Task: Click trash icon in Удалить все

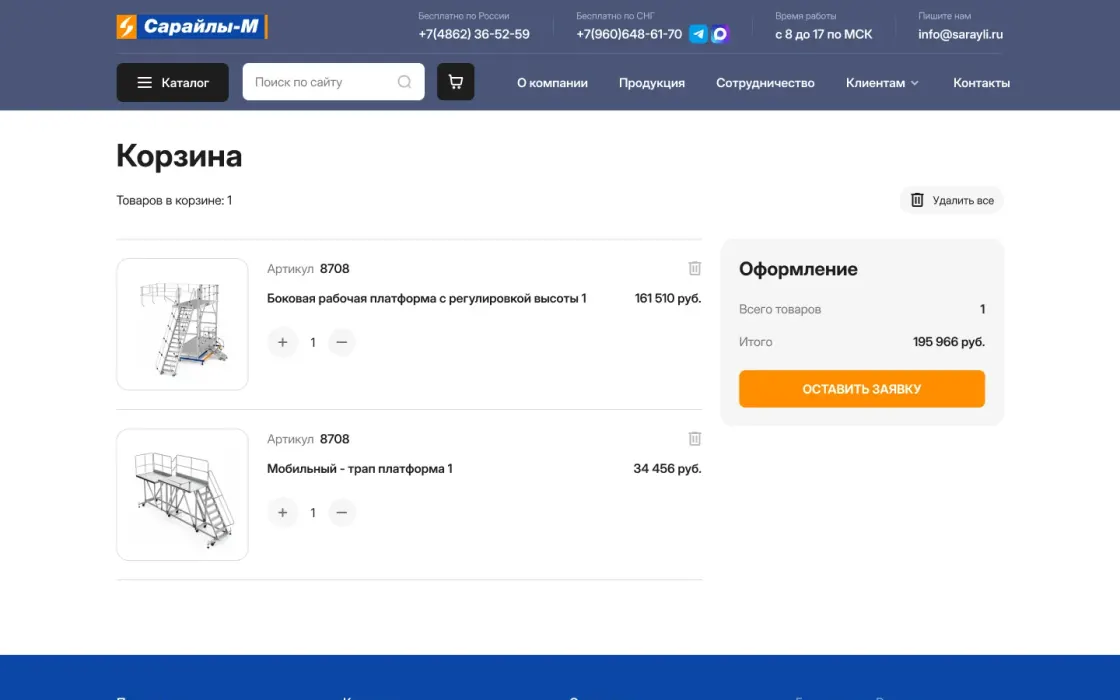Action: pyautogui.click(x=917, y=200)
